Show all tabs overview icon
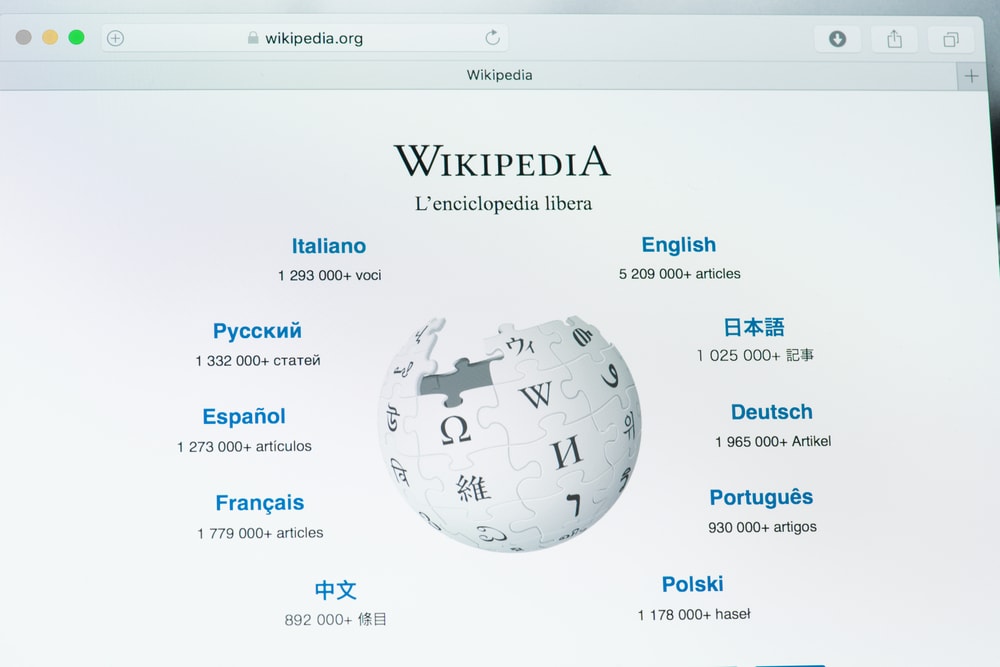The height and width of the screenshot is (667, 1000). (x=950, y=40)
